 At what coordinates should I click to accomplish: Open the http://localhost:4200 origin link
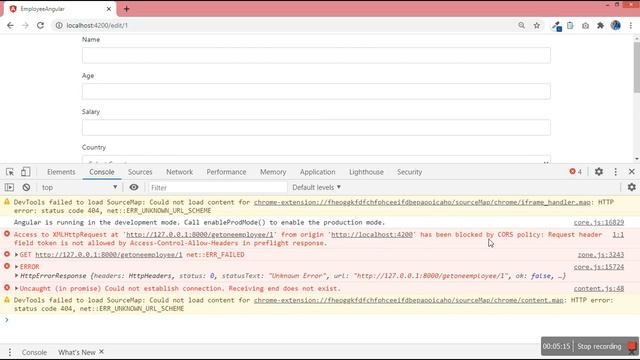click(371, 234)
